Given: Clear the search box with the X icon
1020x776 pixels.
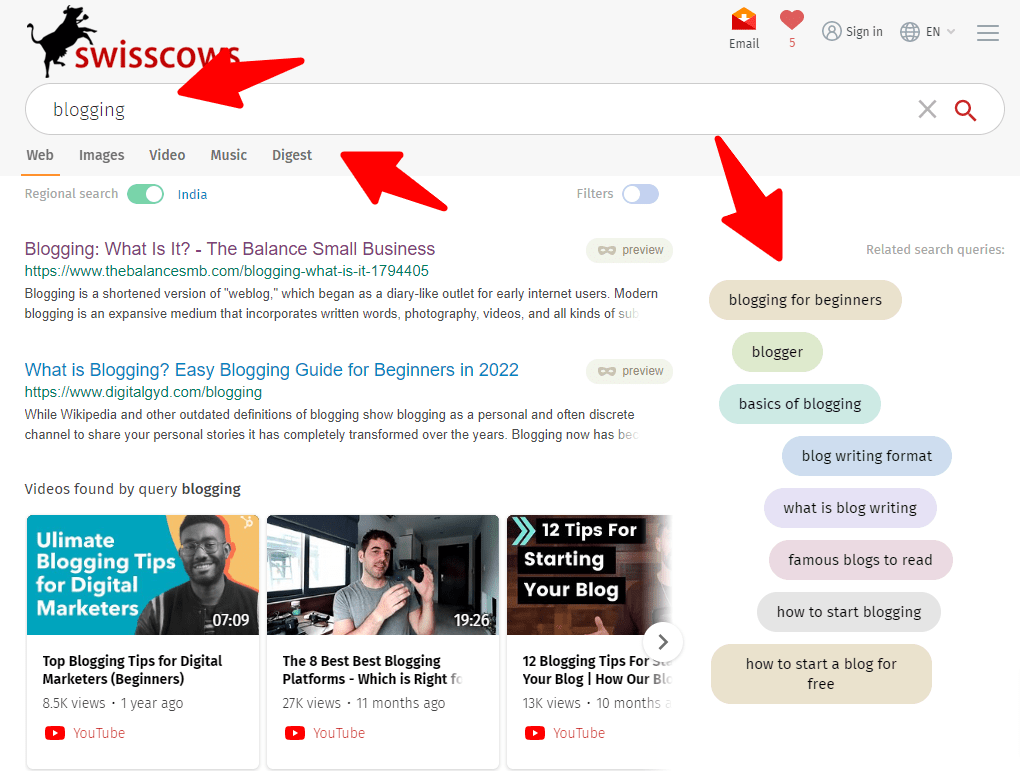Looking at the screenshot, I should point(927,109).
